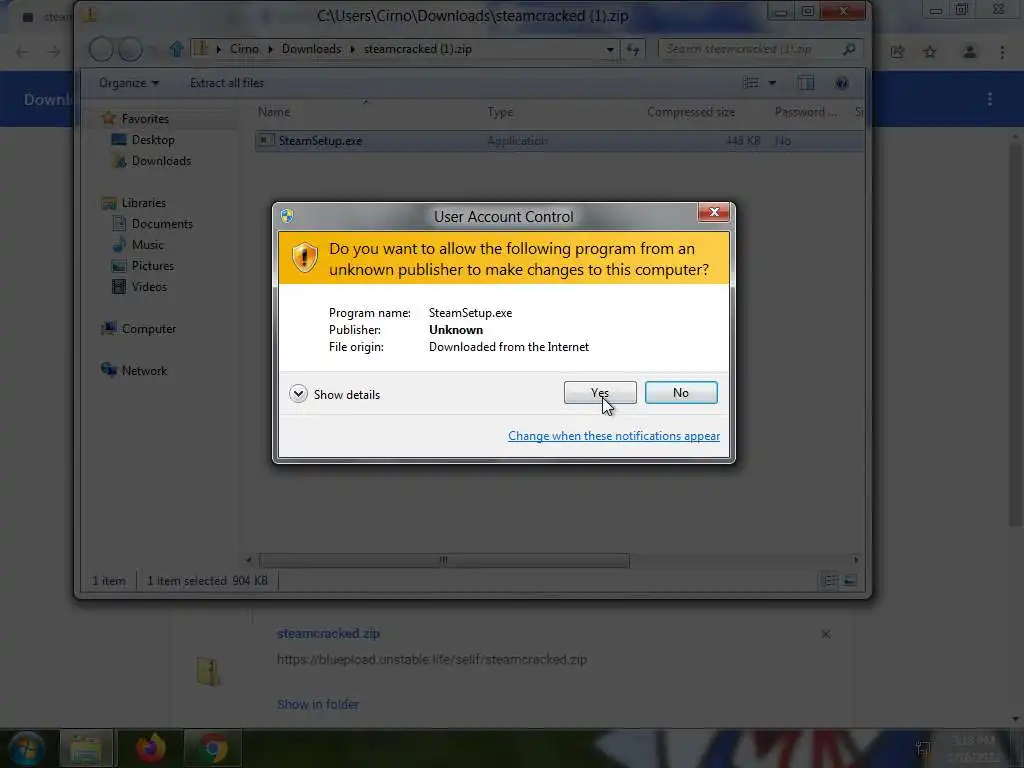Open browser three-dot menu
Viewport: 1024px width, 768px height.
click(x=1002, y=52)
